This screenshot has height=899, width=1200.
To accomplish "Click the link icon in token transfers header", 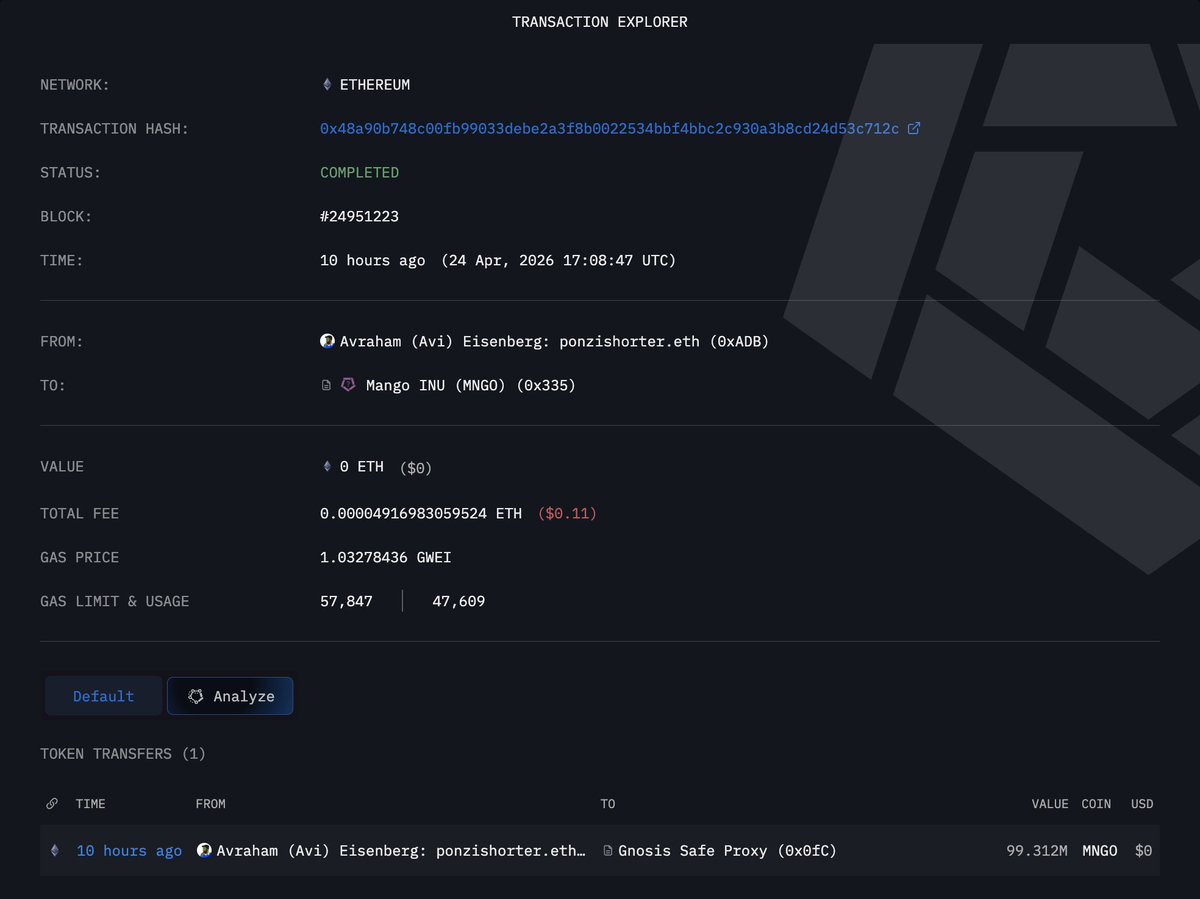I will click(x=52, y=804).
